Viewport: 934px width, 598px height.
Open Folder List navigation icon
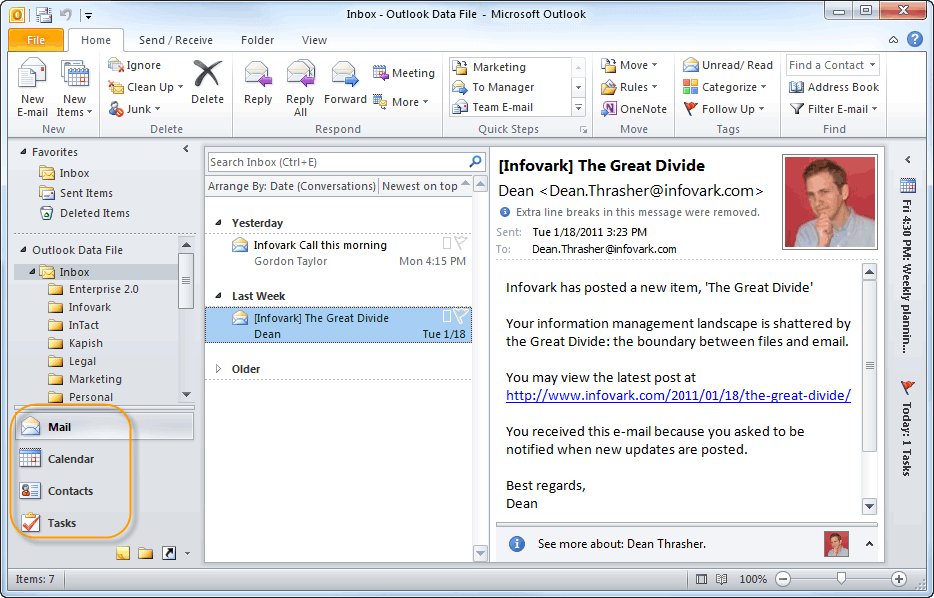coord(145,553)
